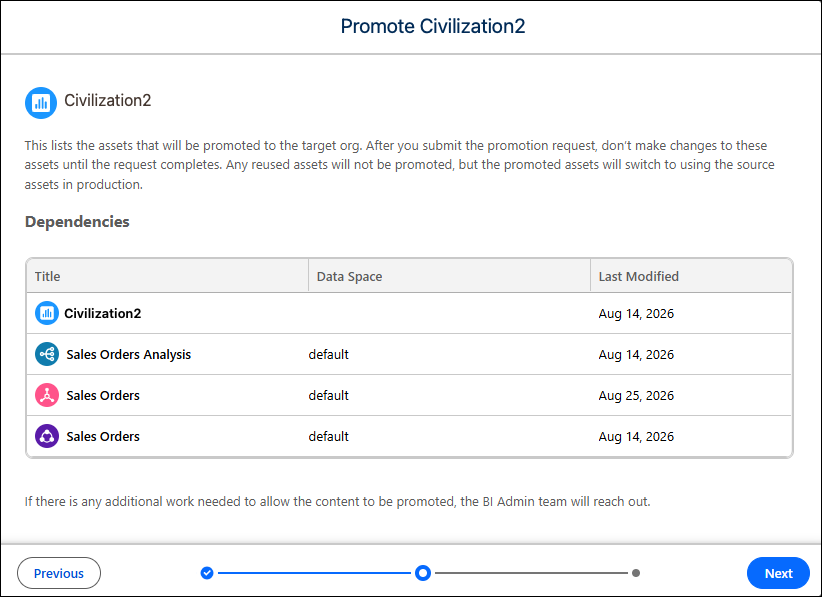Click the Sales Orders Analysis teal icon
The width and height of the screenshot is (822, 597).
(x=47, y=354)
